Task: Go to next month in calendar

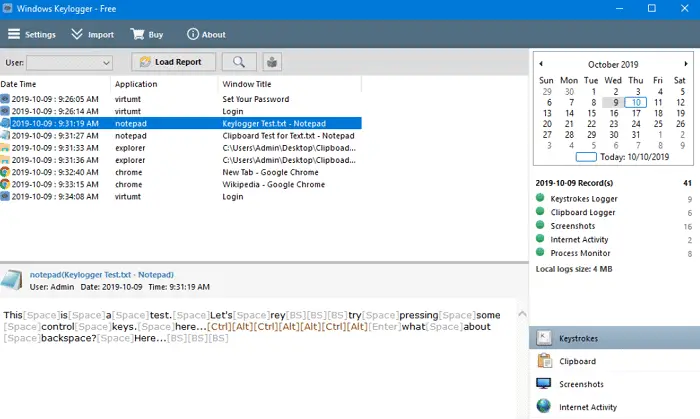Action: (x=686, y=64)
